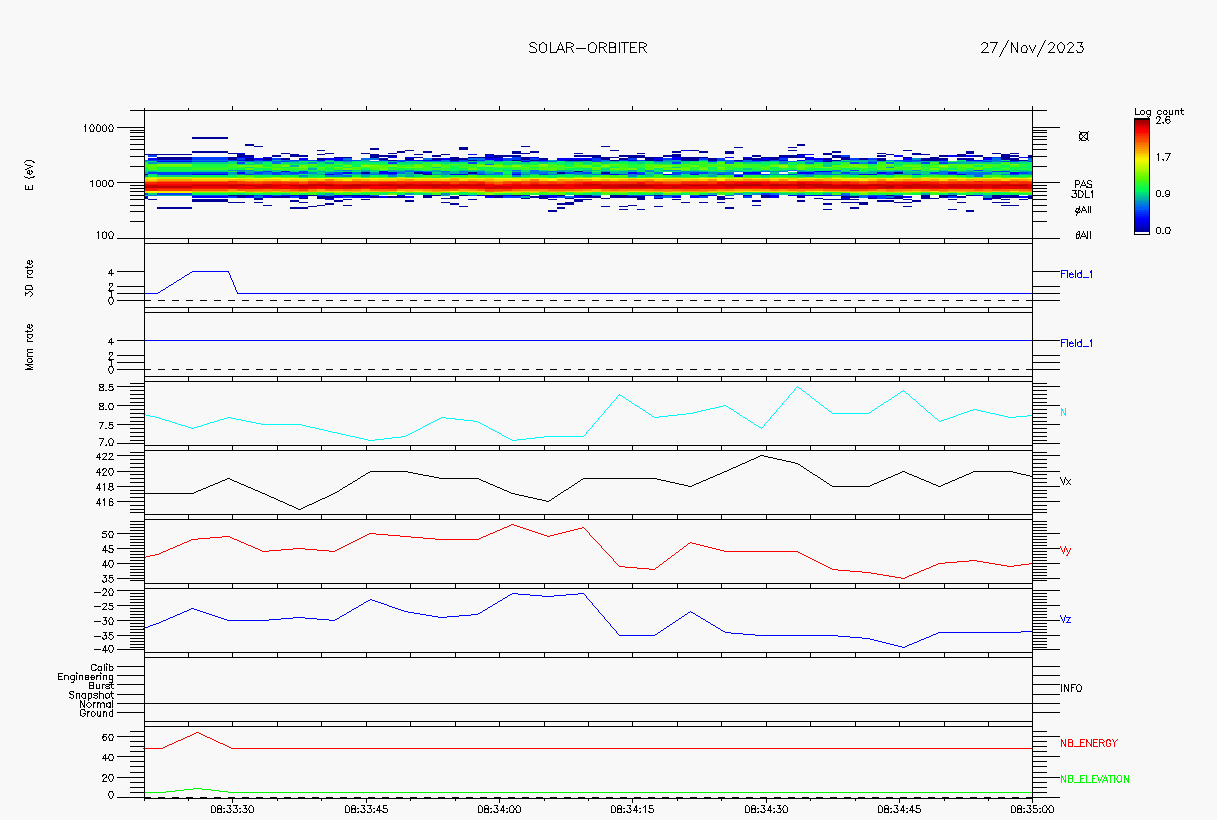Click the cyan "N" density label
This screenshot has width=1217, height=820.
1063,412
